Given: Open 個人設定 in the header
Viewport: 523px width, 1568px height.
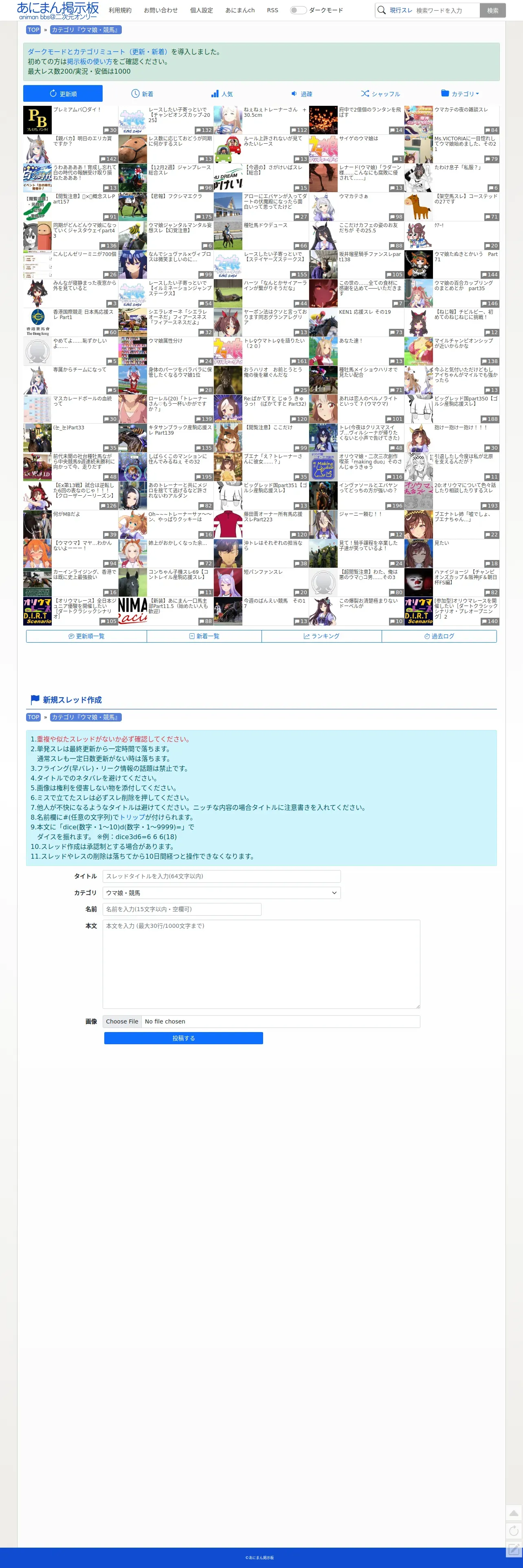Looking at the screenshot, I should (202, 10).
